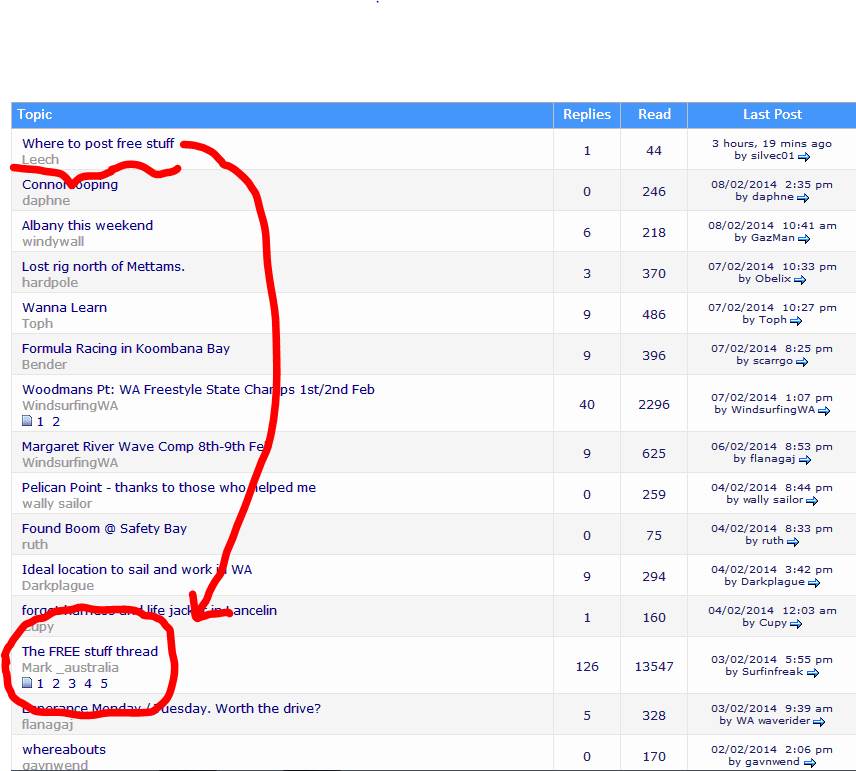Open 'Formula Racing in Koombana Bay' topic
Viewport: 856px width, 771px height.
click(126, 349)
